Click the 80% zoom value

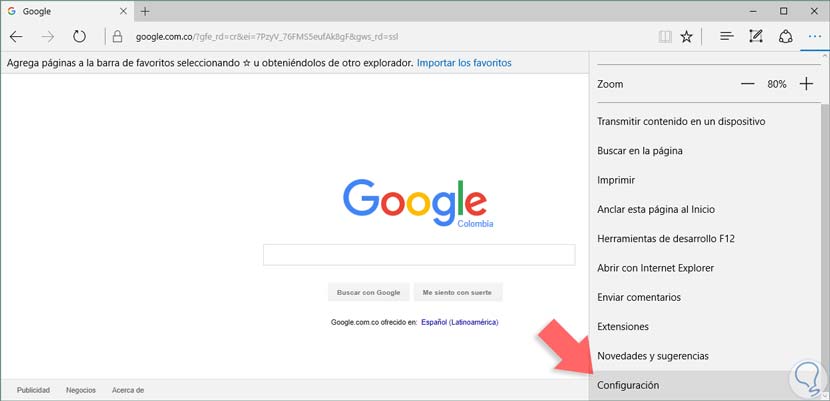click(777, 84)
